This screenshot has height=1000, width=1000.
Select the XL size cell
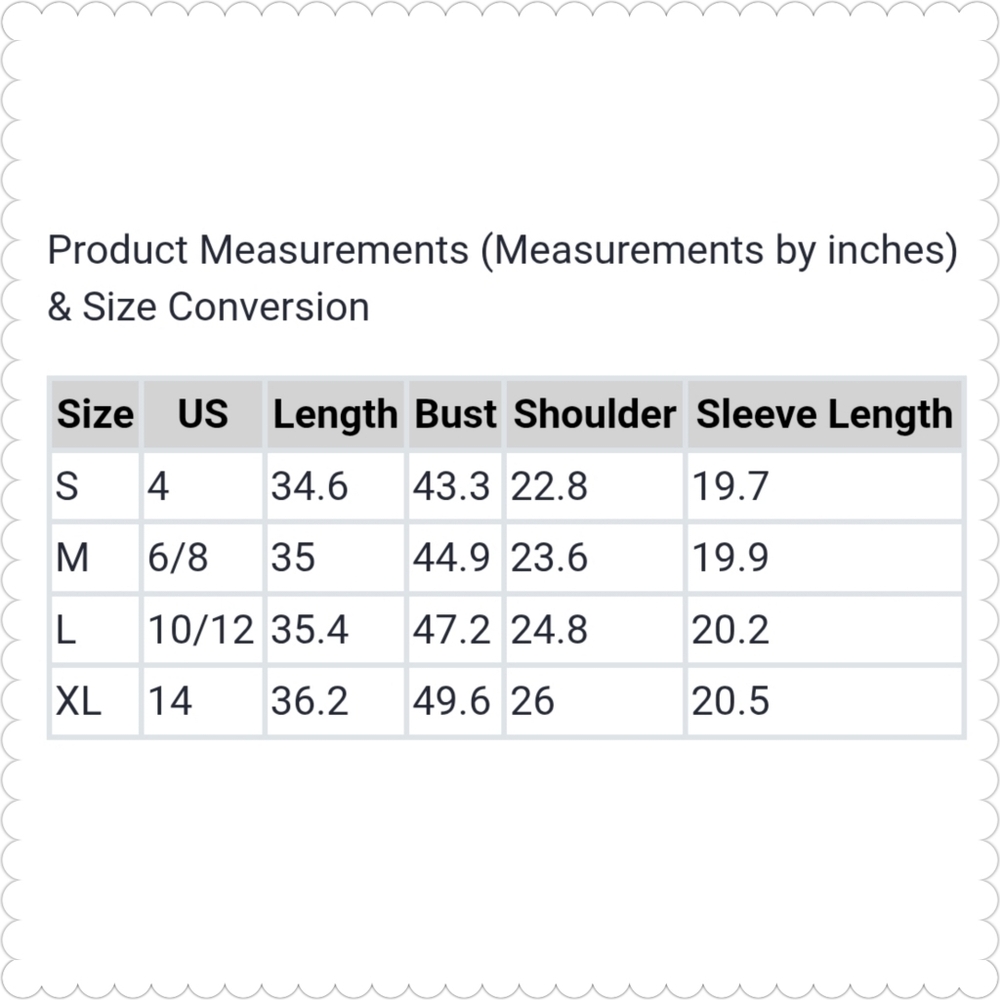click(x=95, y=702)
